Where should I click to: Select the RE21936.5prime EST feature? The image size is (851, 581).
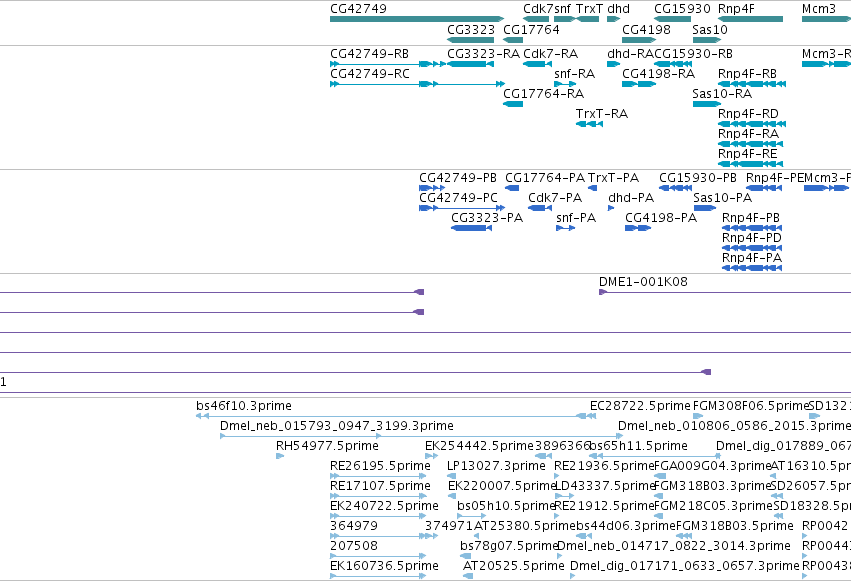557,476
